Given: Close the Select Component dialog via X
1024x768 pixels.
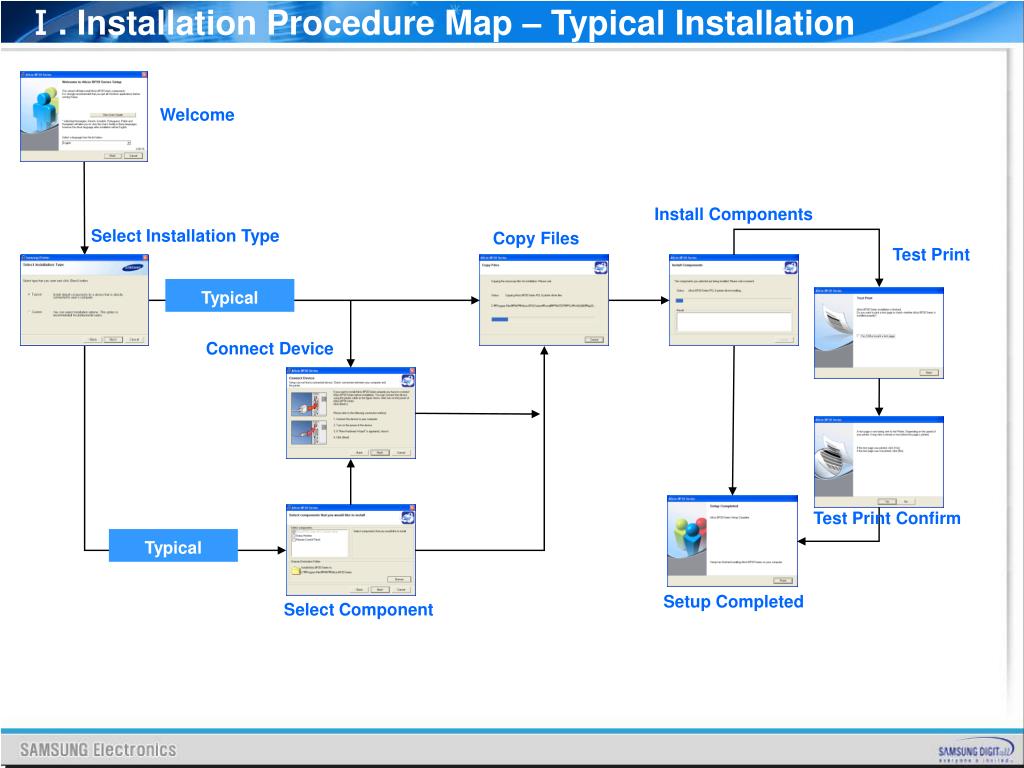Looking at the screenshot, I should [411, 507].
